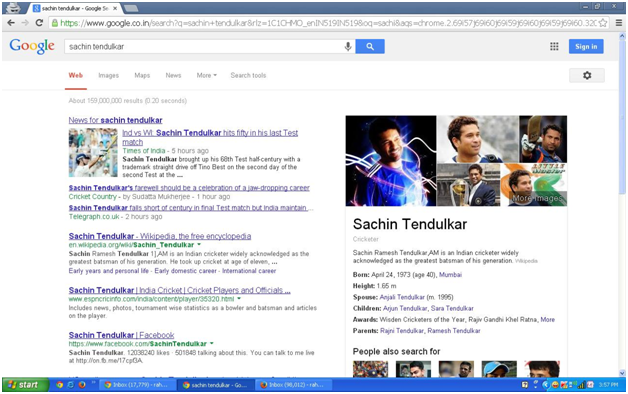The width and height of the screenshot is (628, 394).
Task: Click the blue magnifier search button
Action: [370, 46]
